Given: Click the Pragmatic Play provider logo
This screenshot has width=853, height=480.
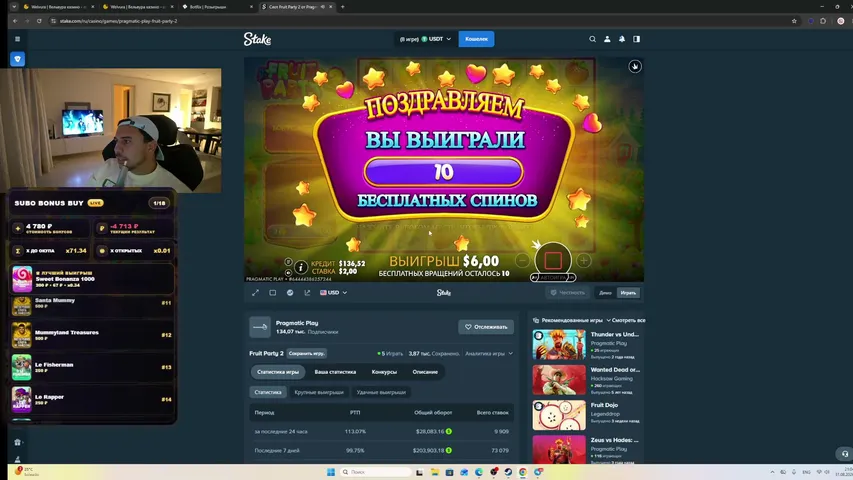Looking at the screenshot, I should 260,327.
